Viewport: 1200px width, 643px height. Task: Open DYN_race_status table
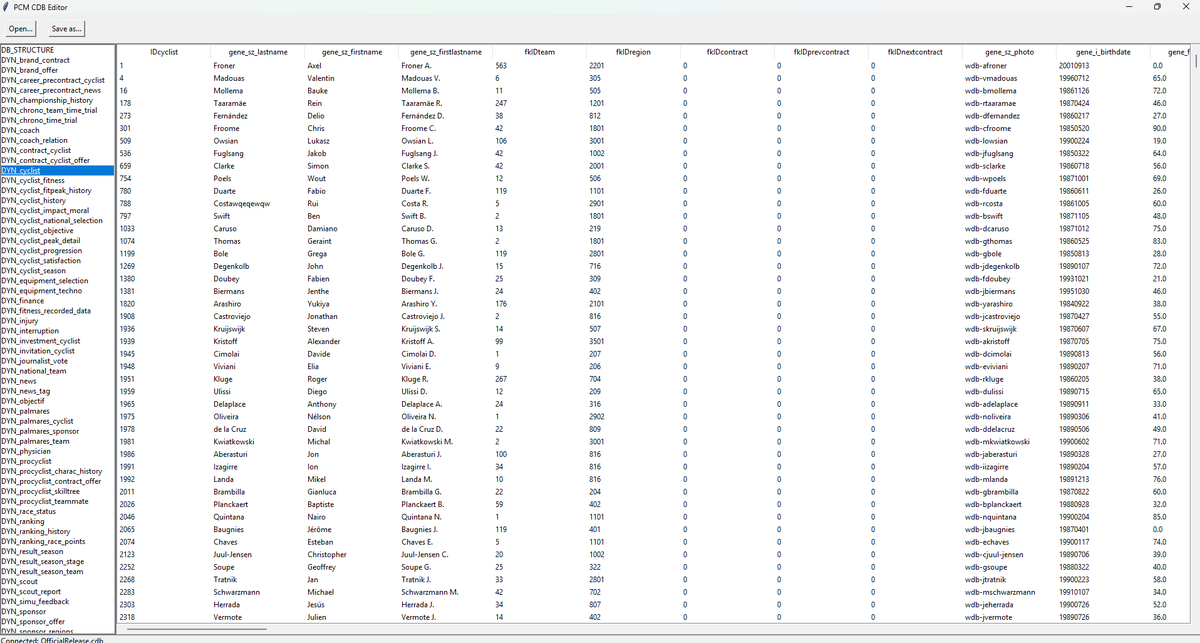click(x=29, y=510)
